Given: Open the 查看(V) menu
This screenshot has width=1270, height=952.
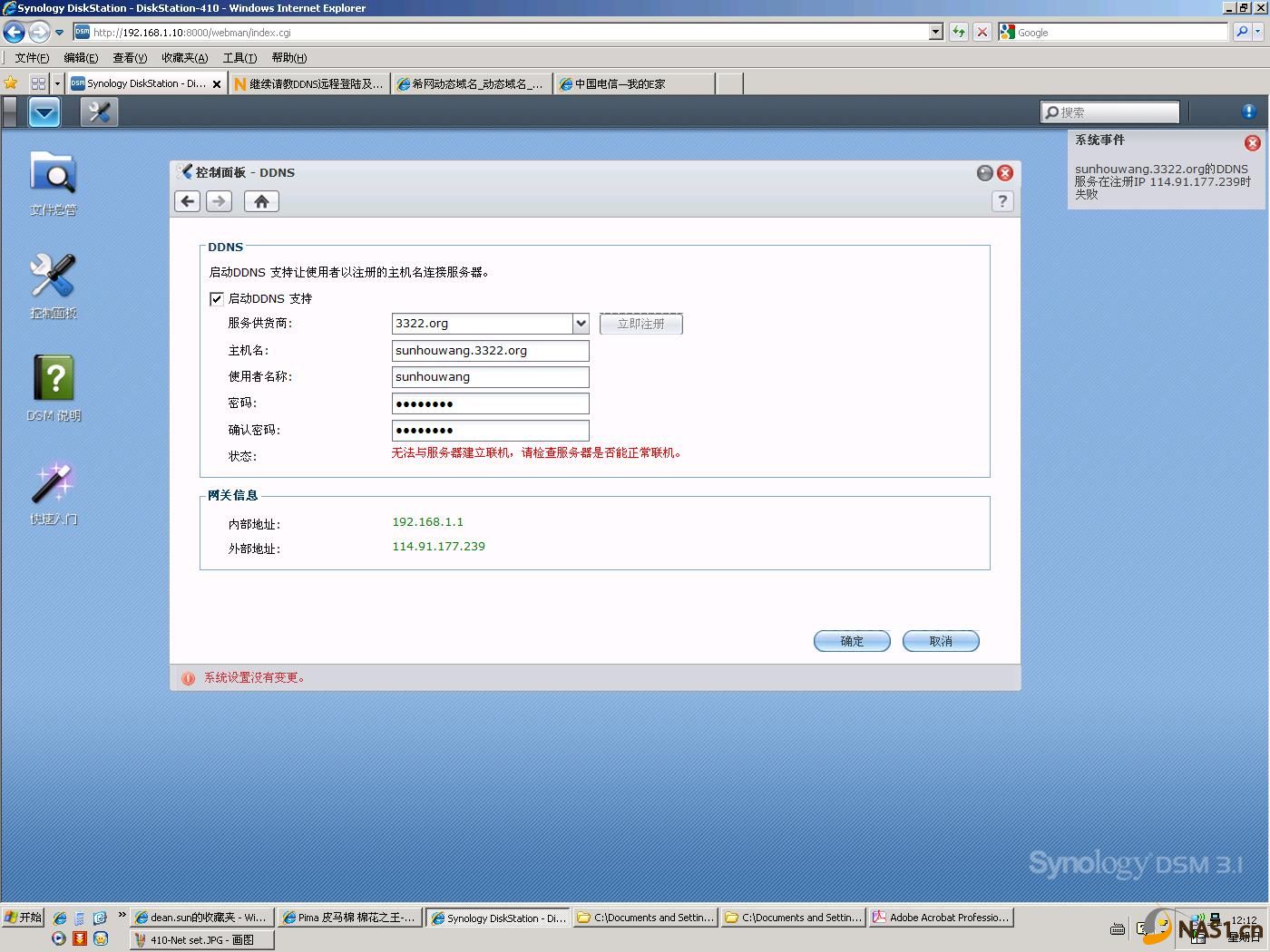Looking at the screenshot, I should point(130,58).
